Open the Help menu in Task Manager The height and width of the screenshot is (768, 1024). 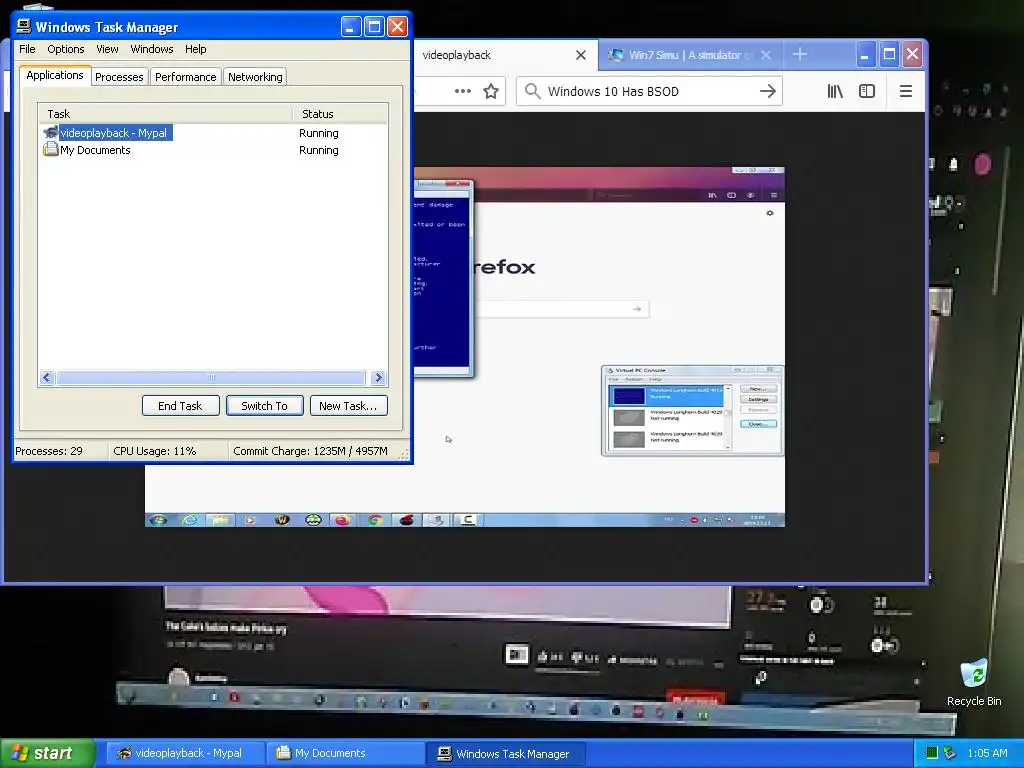click(195, 49)
